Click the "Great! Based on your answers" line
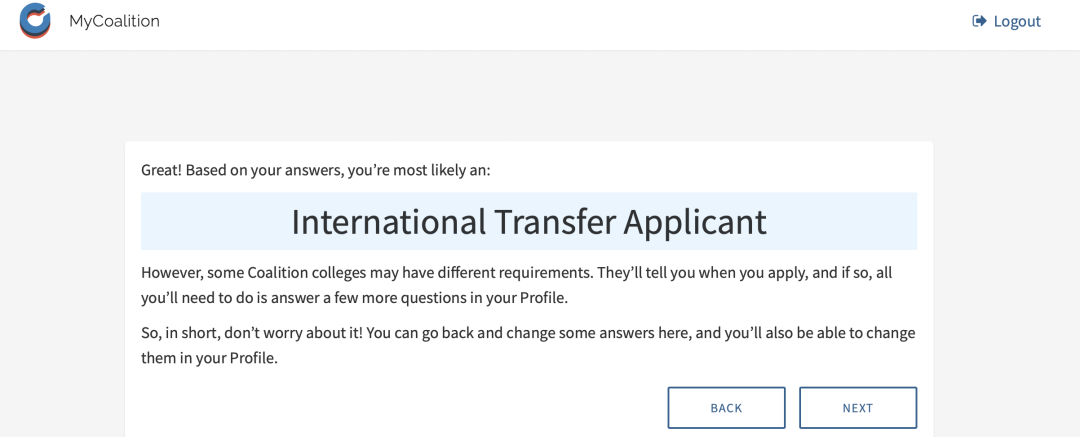Viewport: 1080px width, 437px height. tap(315, 170)
